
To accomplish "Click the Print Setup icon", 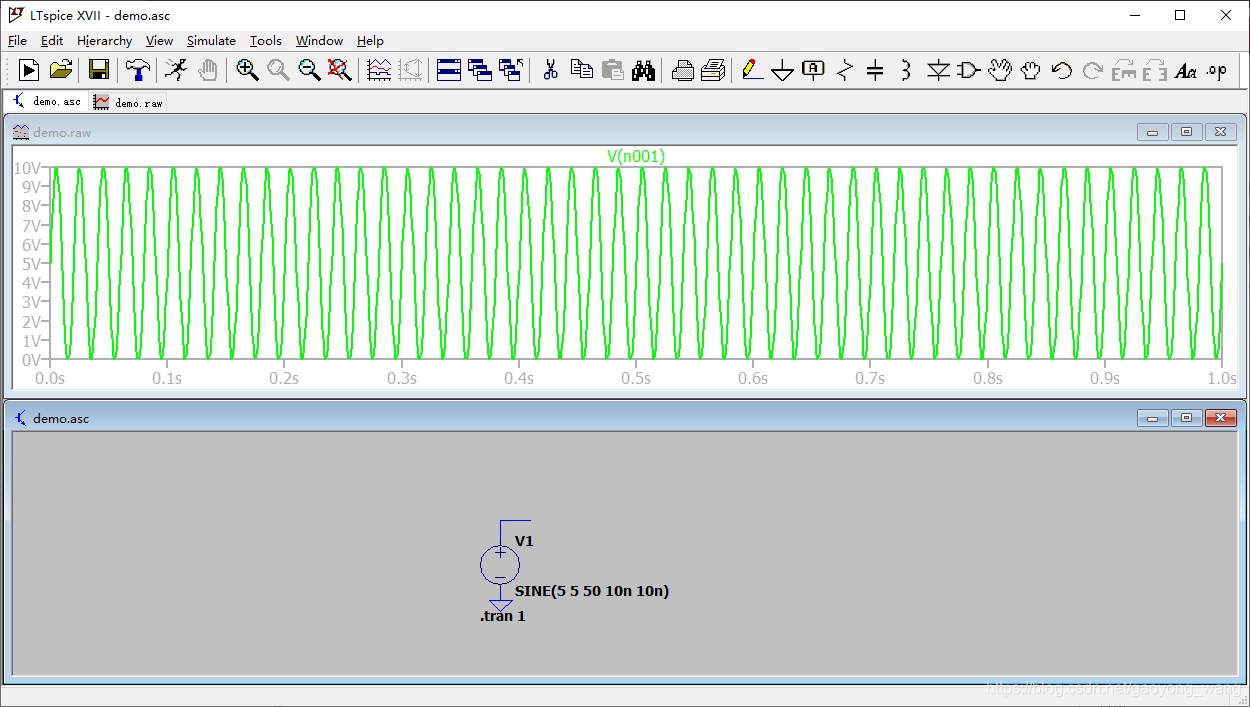I will pyautogui.click(x=682, y=69).
